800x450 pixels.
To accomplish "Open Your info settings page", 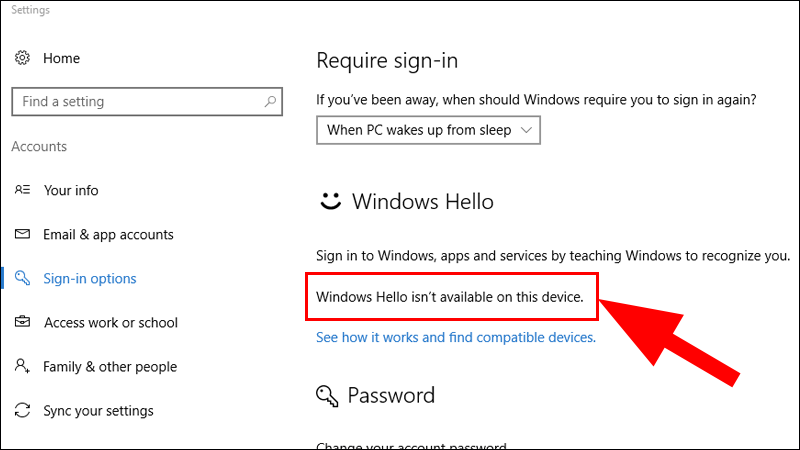I will pos(71,190).
